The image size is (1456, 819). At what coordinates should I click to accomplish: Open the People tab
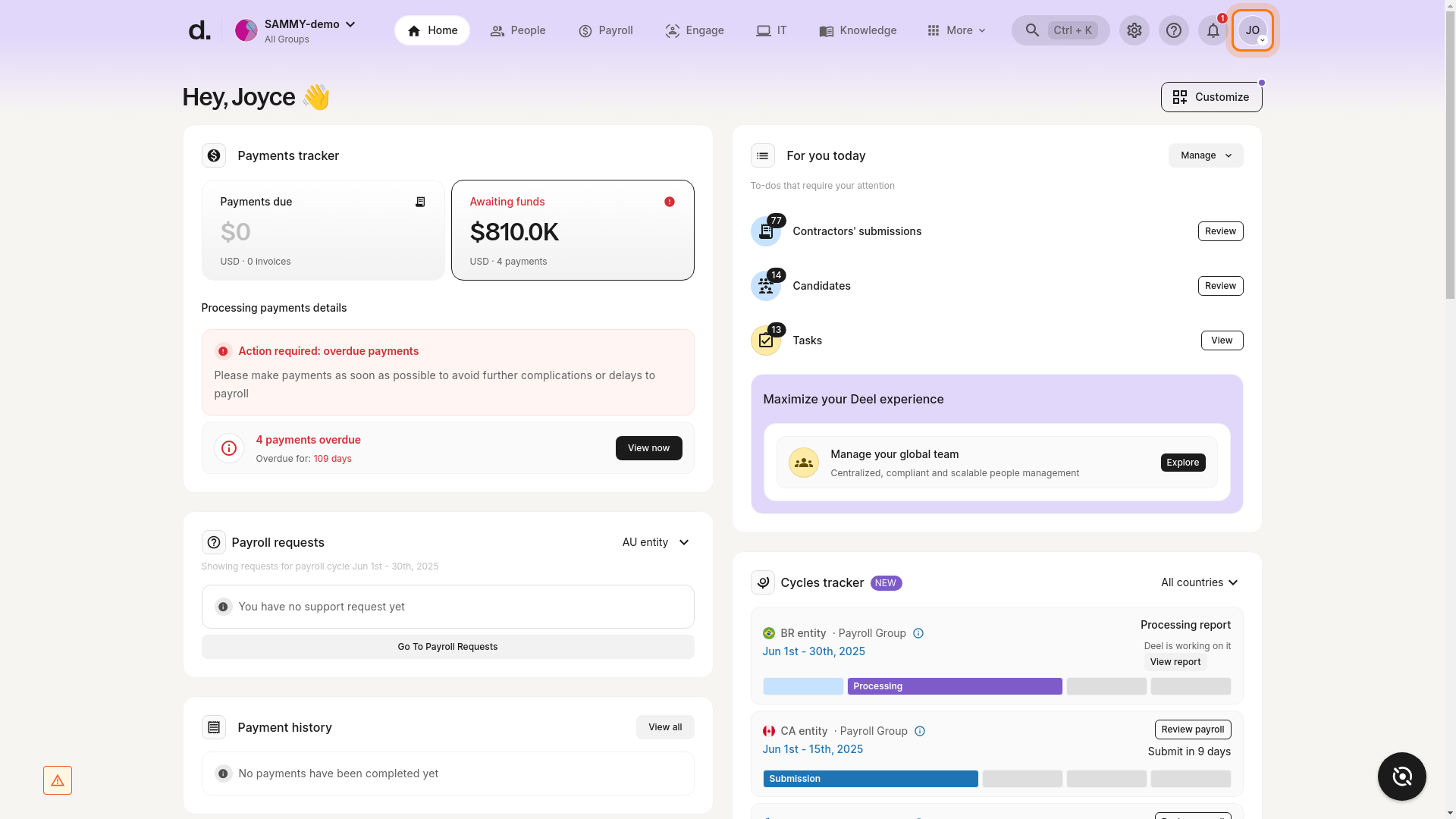coord(518,30)
